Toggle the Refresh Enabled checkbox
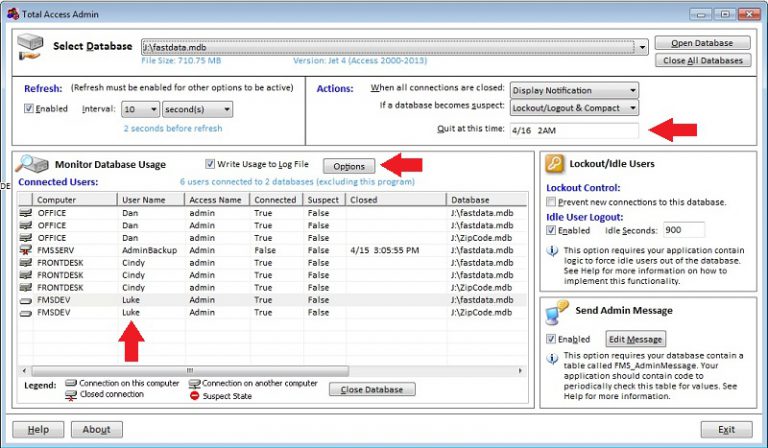The height and width of the screenshot is (448, 768). [29, 109]
